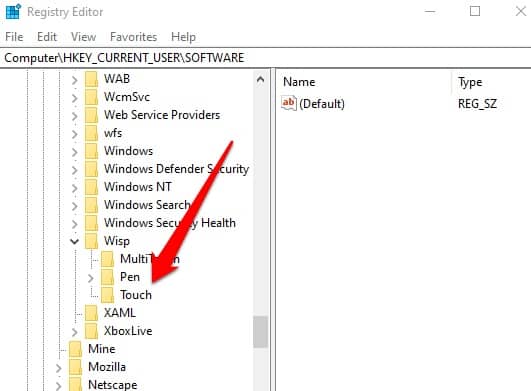Click the Windows Search folder icon

91,204
